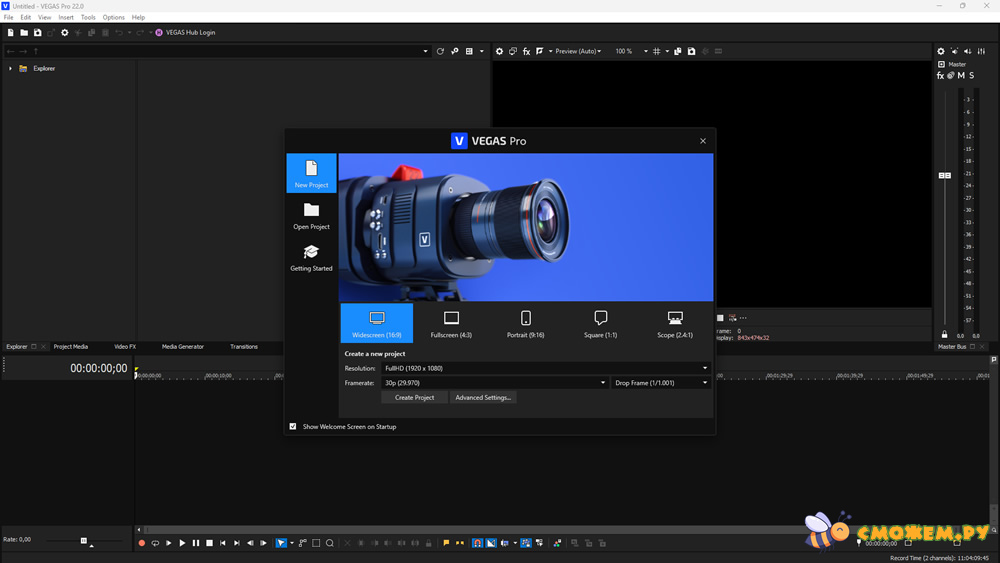
Task: Select the Zoom Edit magnifier tool
Action: [x=330, y=543]
